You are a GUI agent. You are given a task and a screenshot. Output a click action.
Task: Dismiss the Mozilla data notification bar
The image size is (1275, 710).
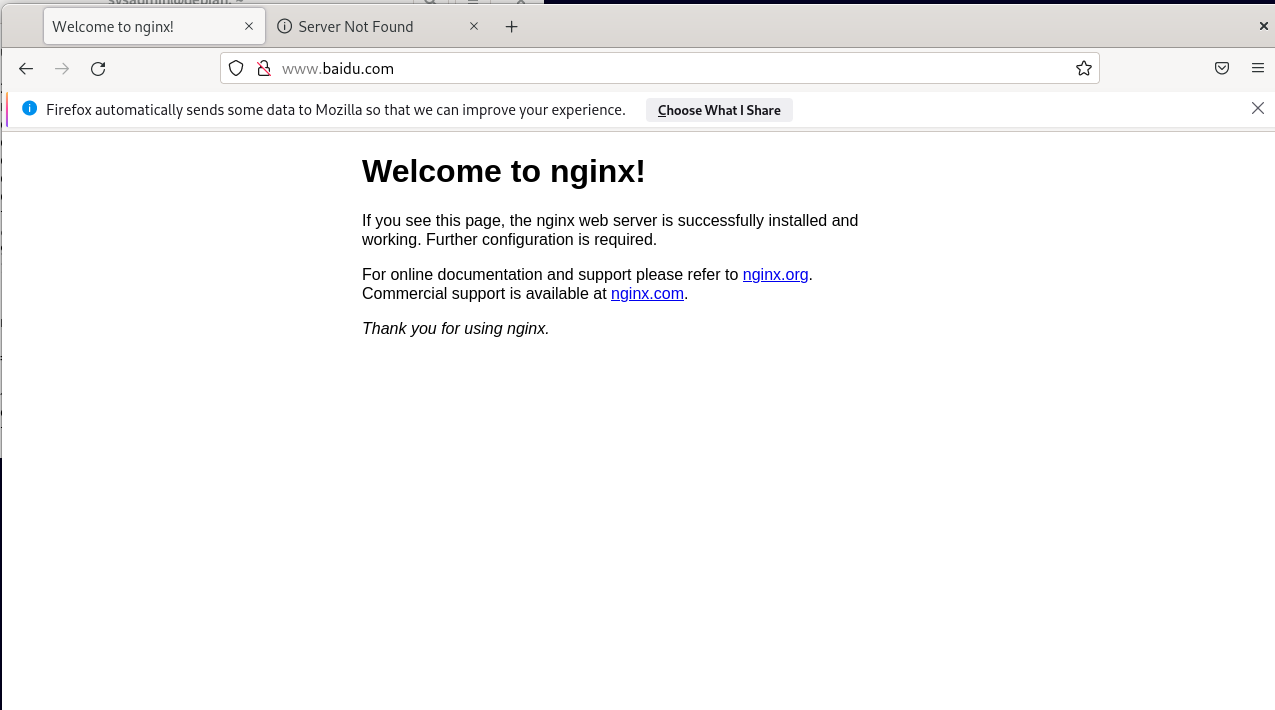(x=1258, y=108)
